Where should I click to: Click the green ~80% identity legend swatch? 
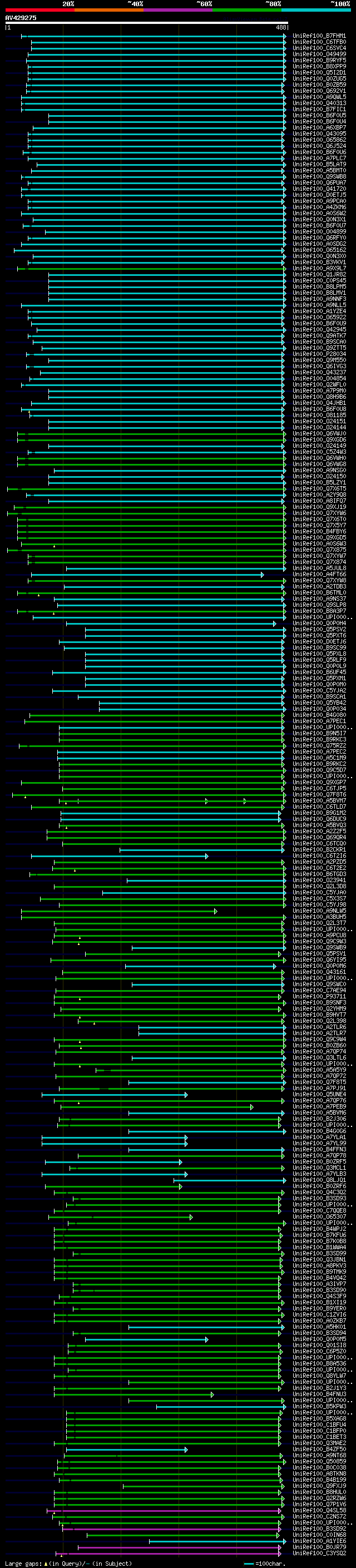(247, 10)
